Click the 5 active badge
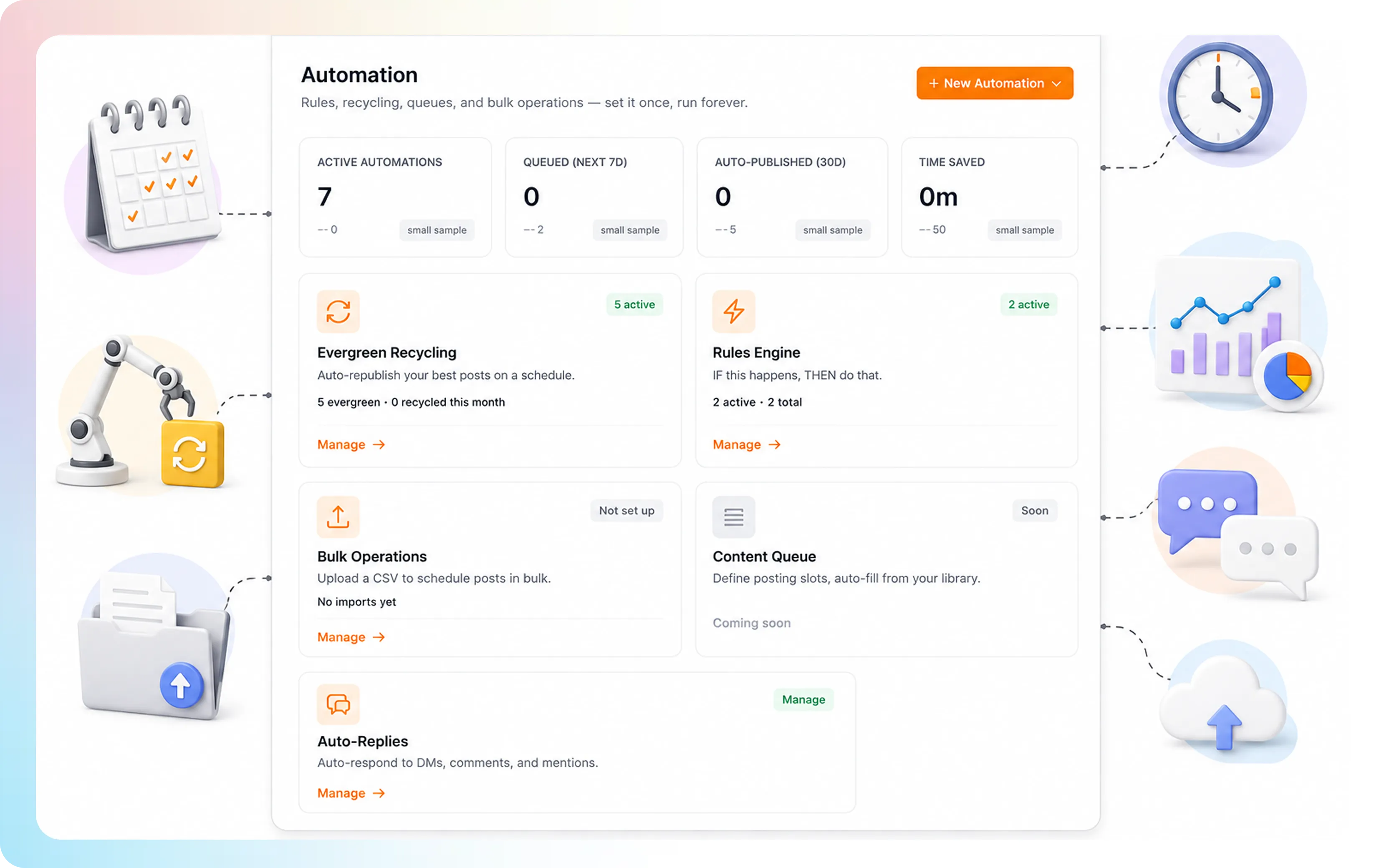Screen dimensions: 1384x868 point(634,304)
